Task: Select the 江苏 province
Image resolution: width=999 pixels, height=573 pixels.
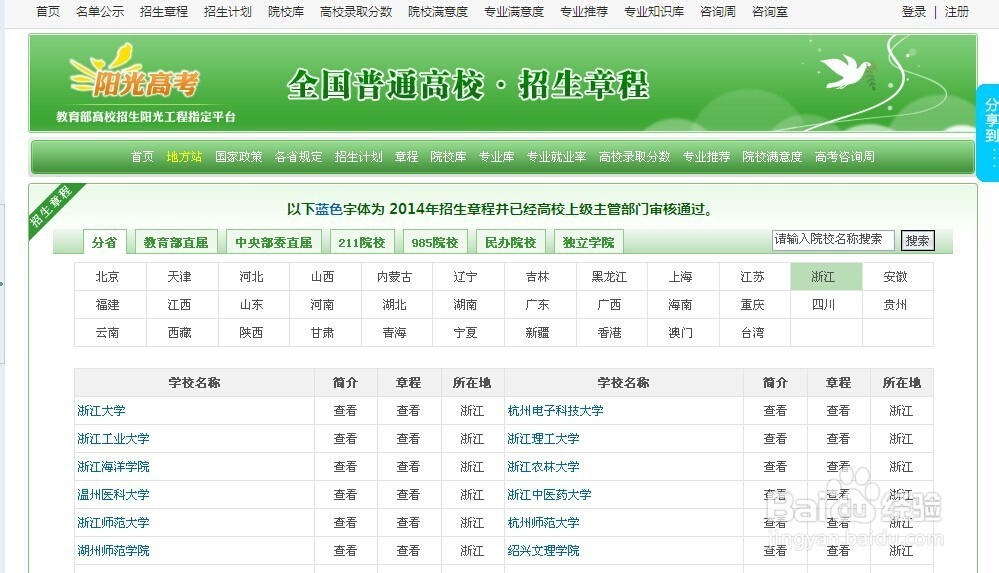Action: click(752, 277)
